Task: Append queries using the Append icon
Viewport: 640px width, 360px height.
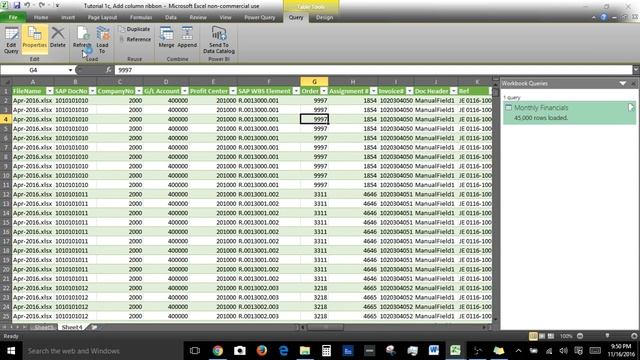Action: (187, 38)
